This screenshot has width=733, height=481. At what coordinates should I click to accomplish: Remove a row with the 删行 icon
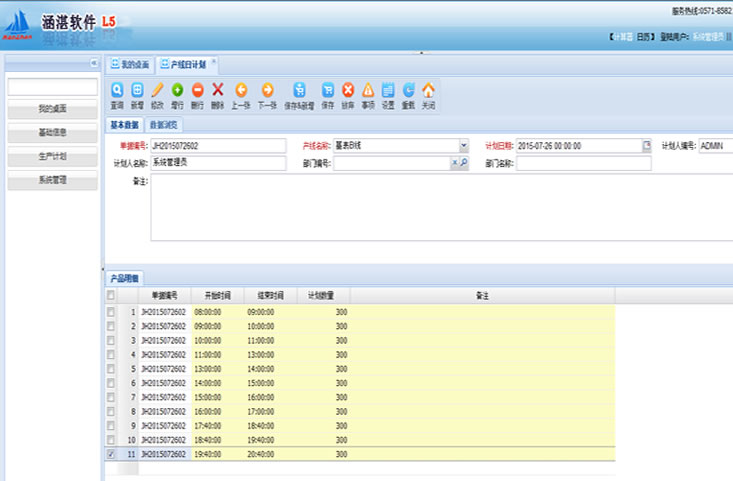197,91
